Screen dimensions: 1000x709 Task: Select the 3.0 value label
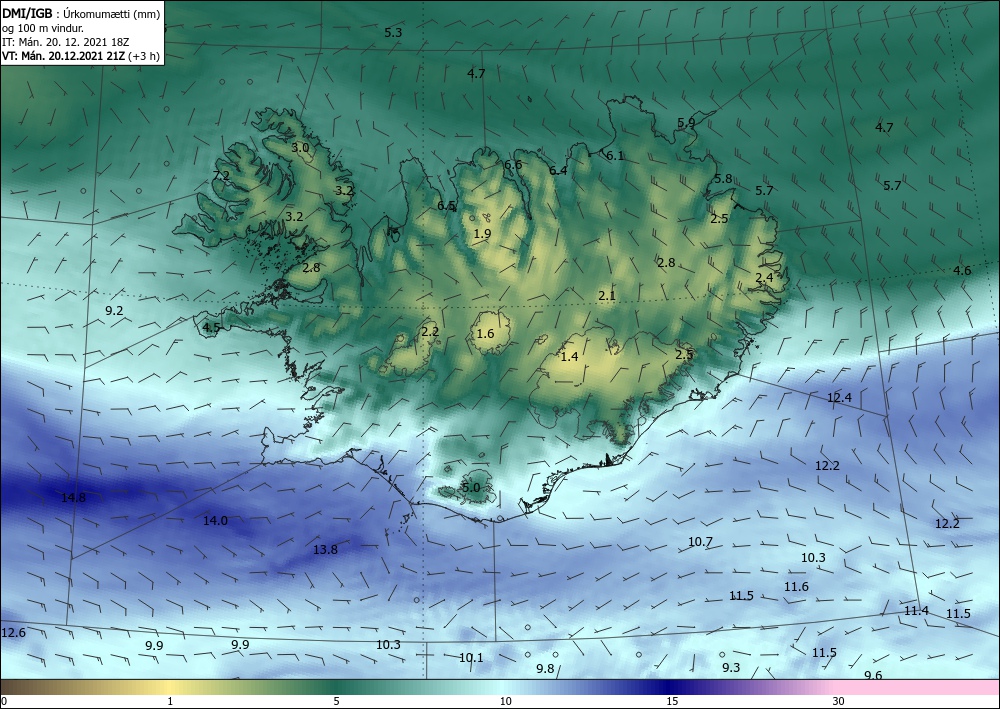tap(300, 148)
